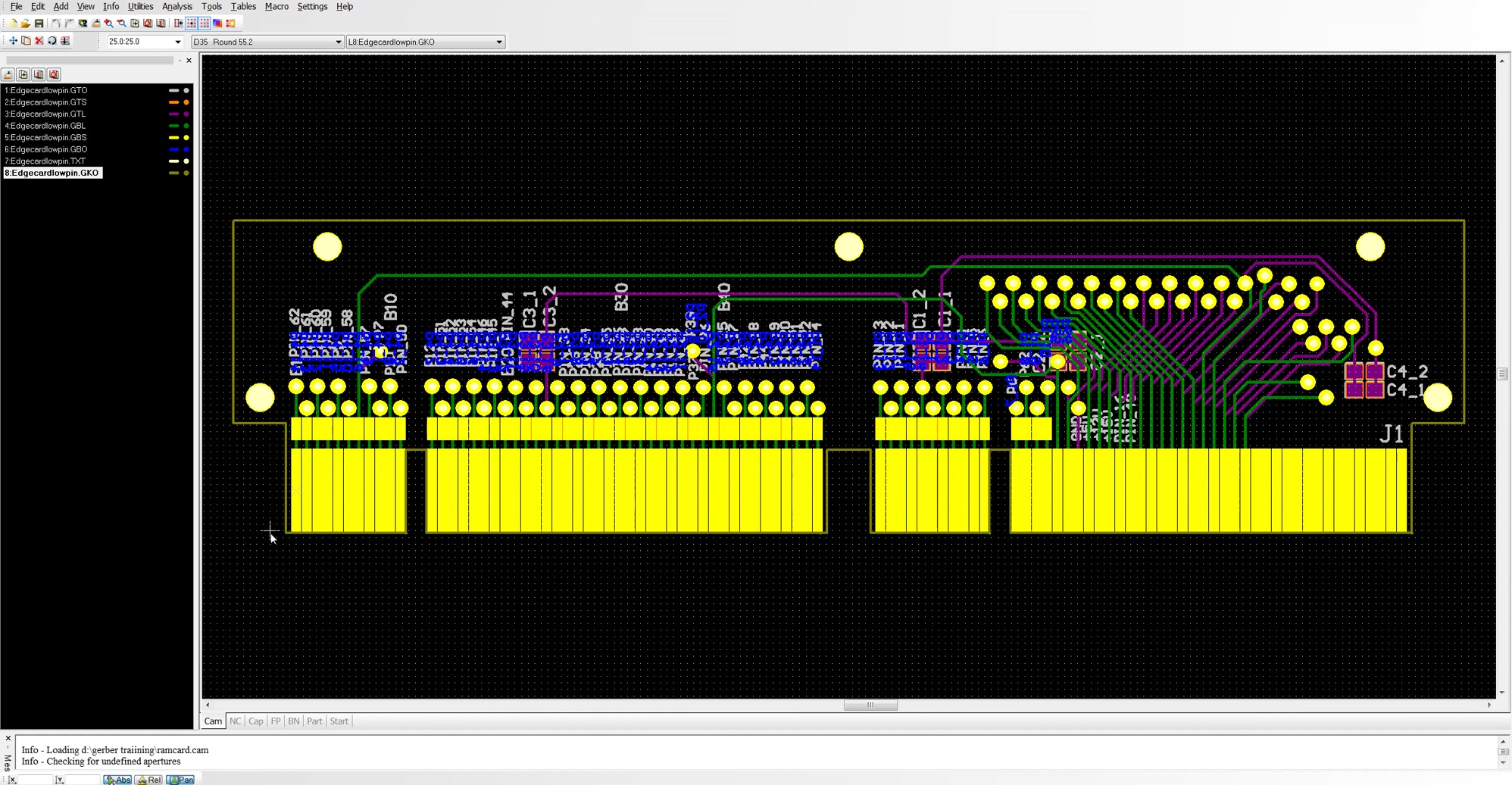
Task: Click orange line color of GTS layer
Action: pyautogui.click(x=173, y=102)
